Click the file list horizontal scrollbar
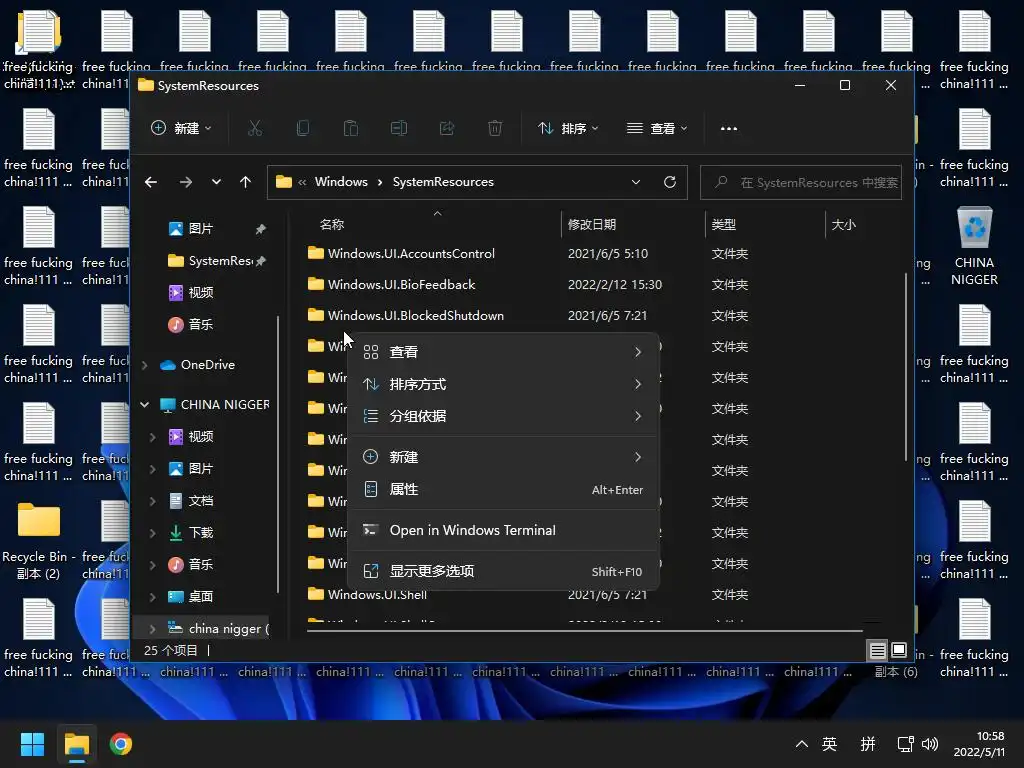1024x768 pixels. (584, 631)
